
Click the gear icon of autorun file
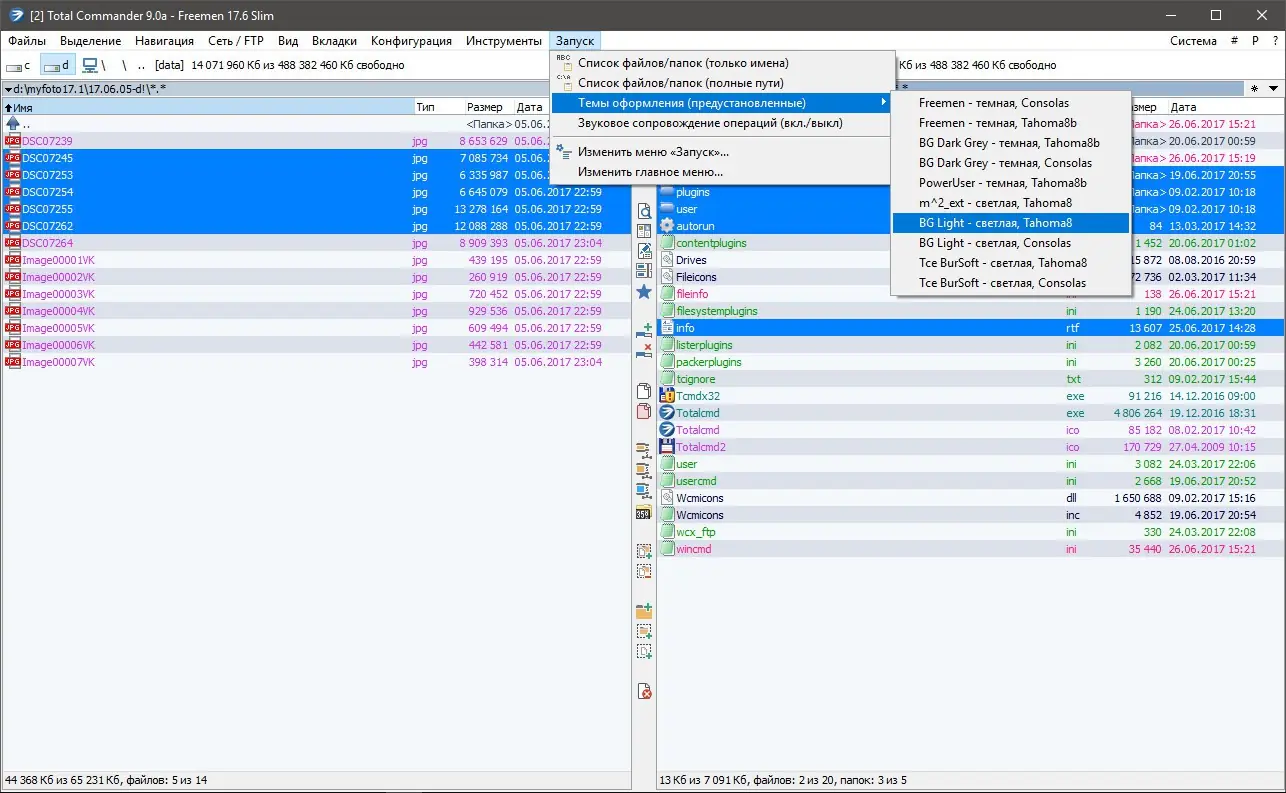point(668,226)
